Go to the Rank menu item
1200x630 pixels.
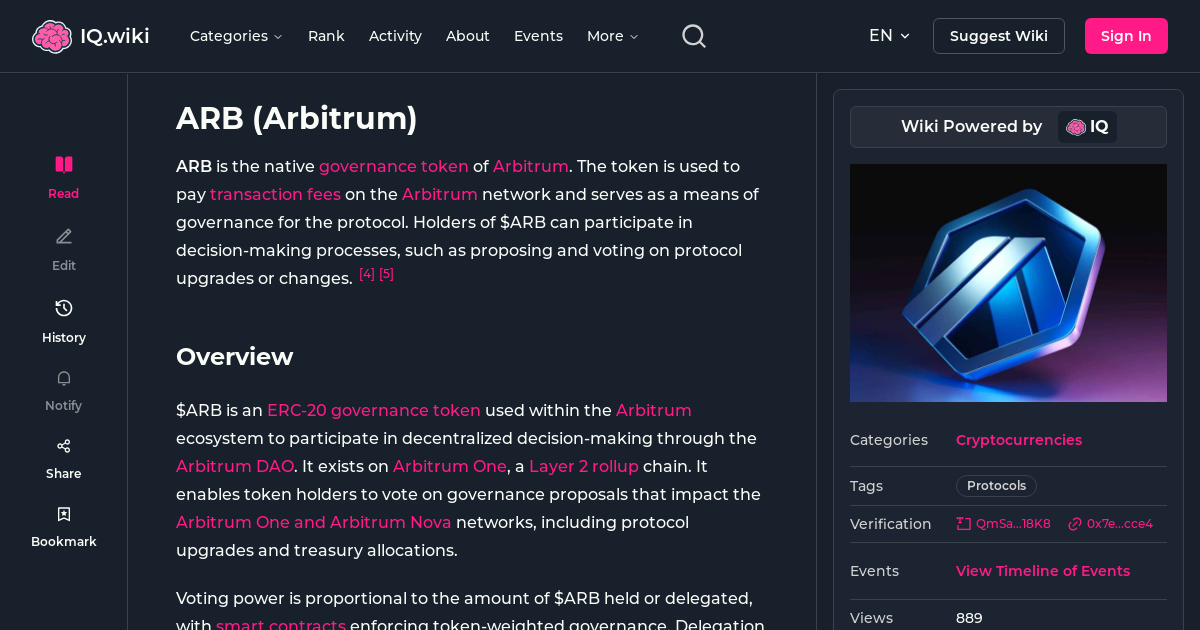point(326,36)
